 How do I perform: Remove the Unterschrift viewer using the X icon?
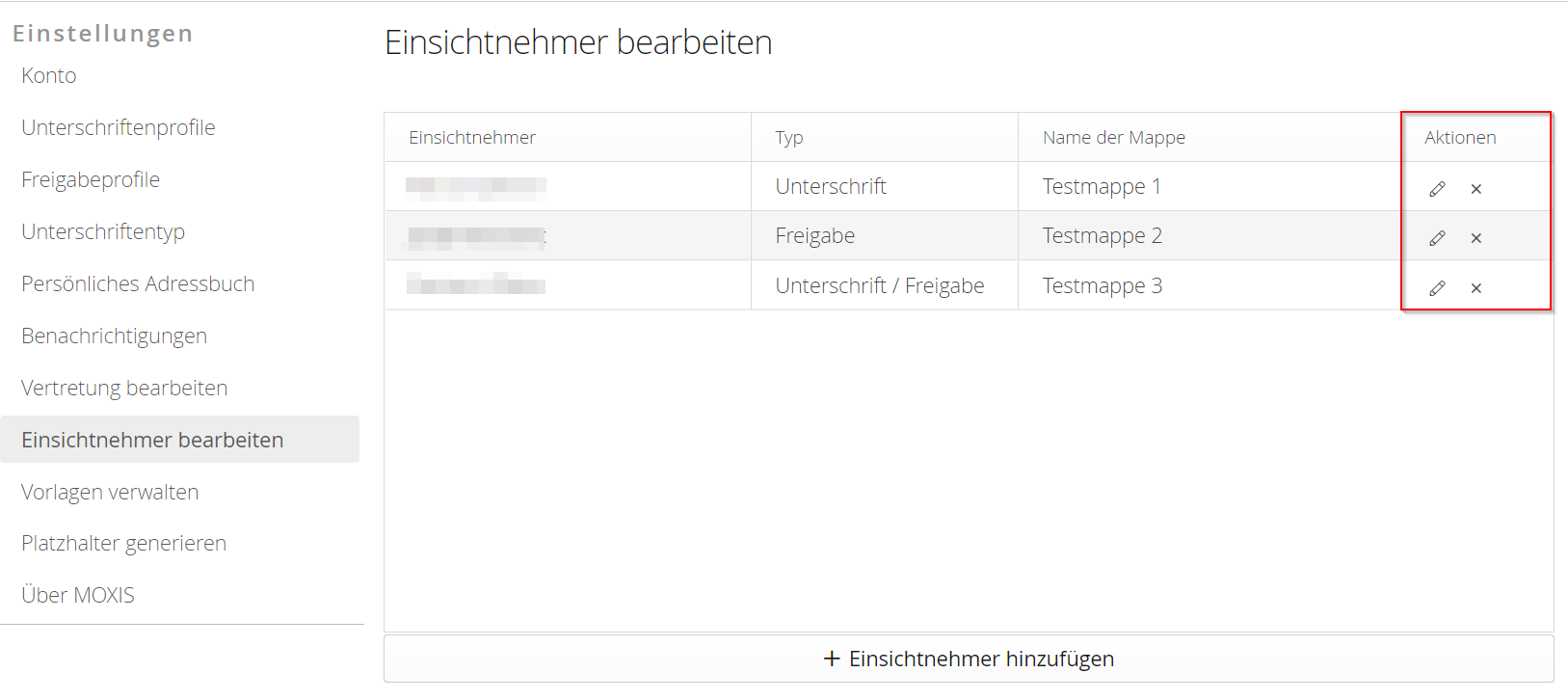1475,189
